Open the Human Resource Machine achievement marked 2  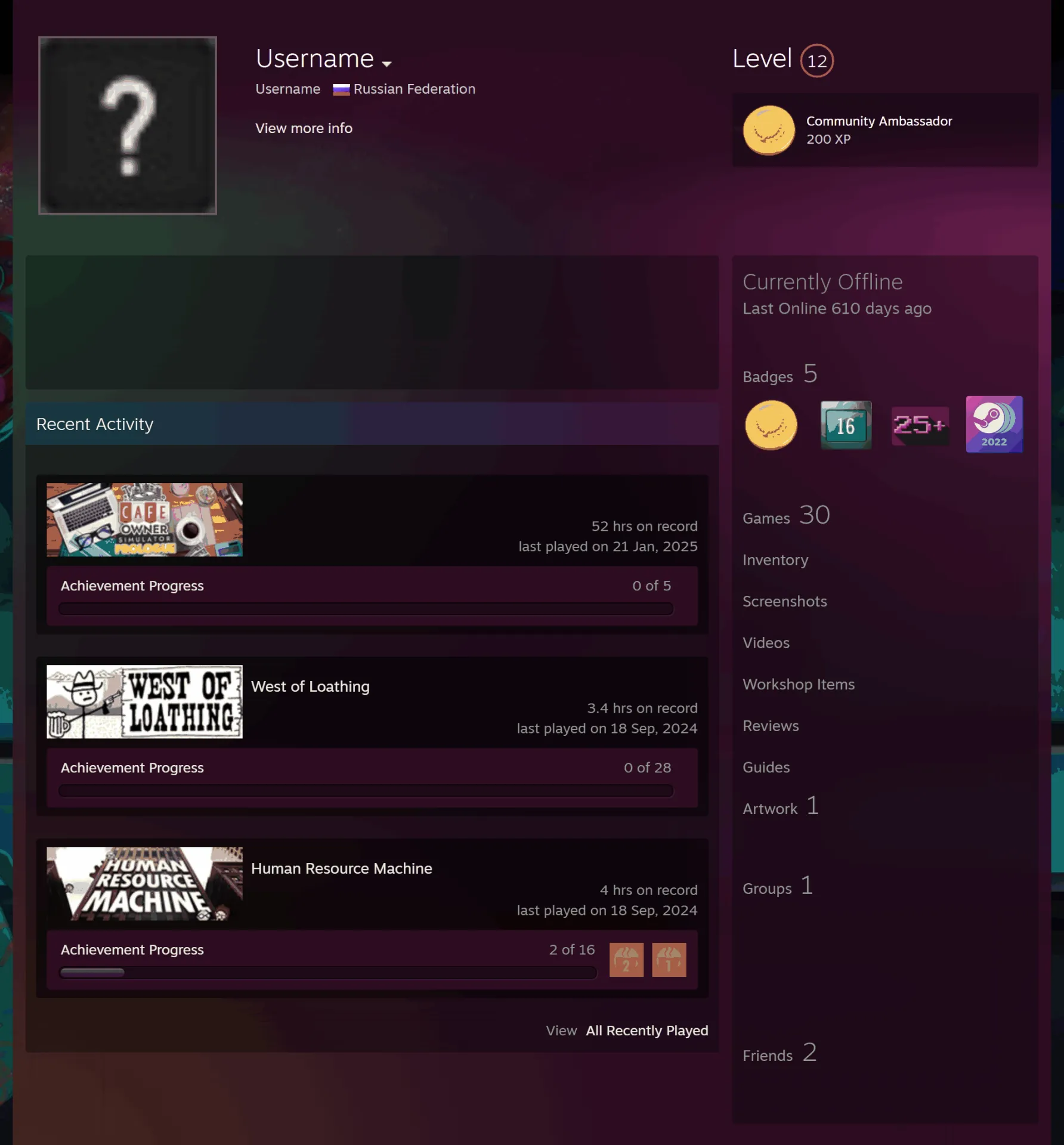point(626,960)
